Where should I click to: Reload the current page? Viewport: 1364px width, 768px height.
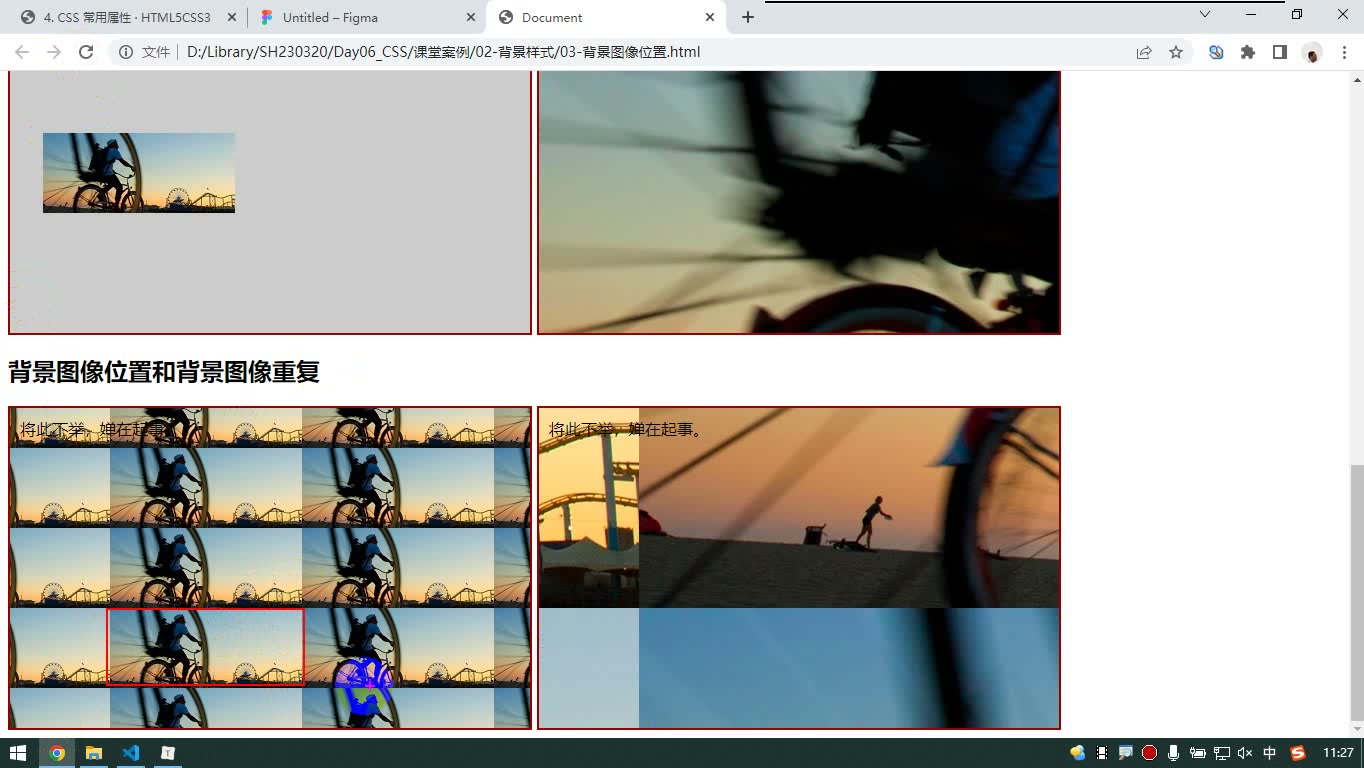[x=86, y=52]
